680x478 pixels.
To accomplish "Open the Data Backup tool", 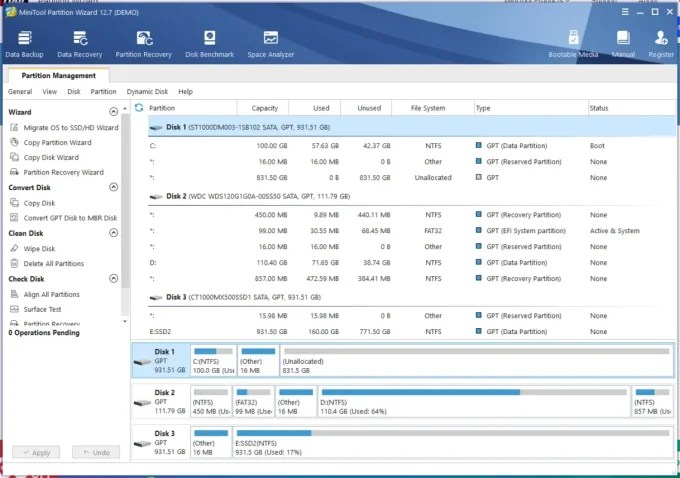I will [24, 44].
